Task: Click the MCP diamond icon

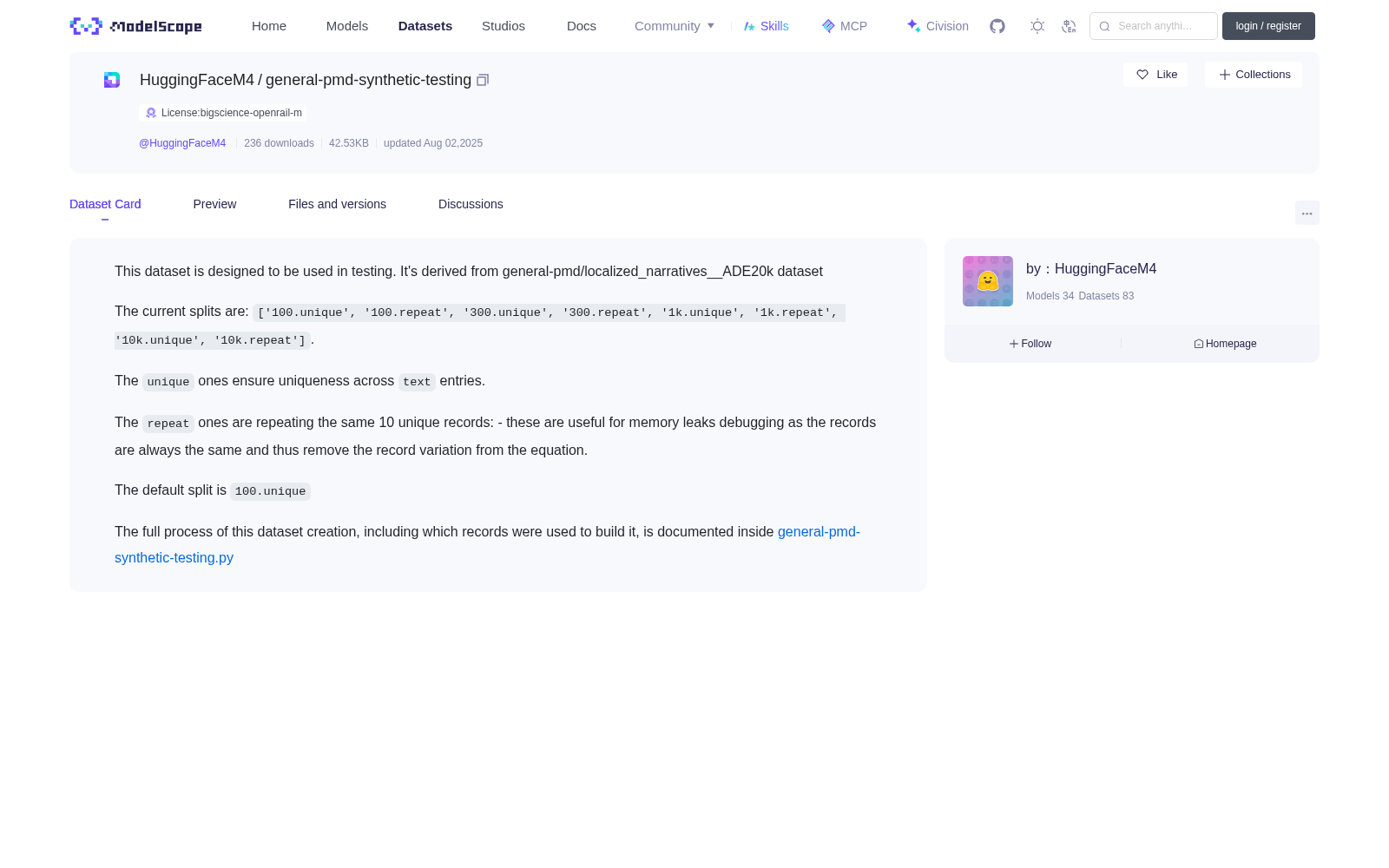Action: (828, 26)
